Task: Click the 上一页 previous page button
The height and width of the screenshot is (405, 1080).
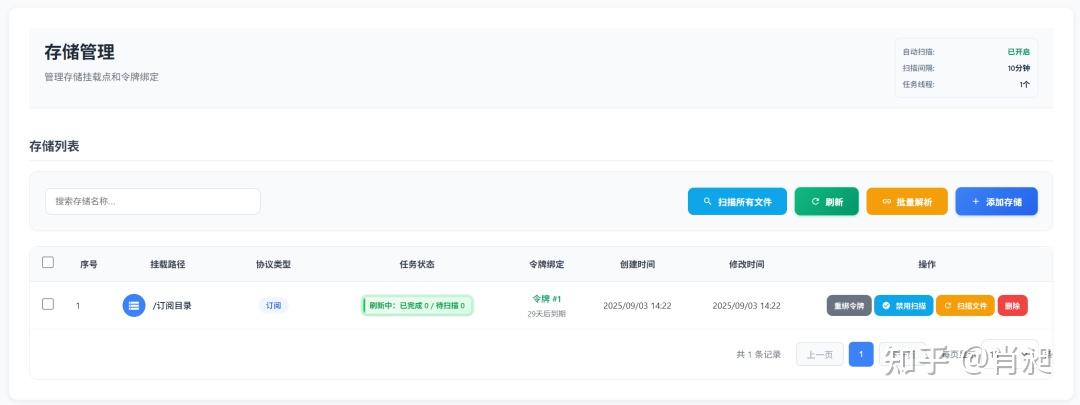Action: click(820, 354)
